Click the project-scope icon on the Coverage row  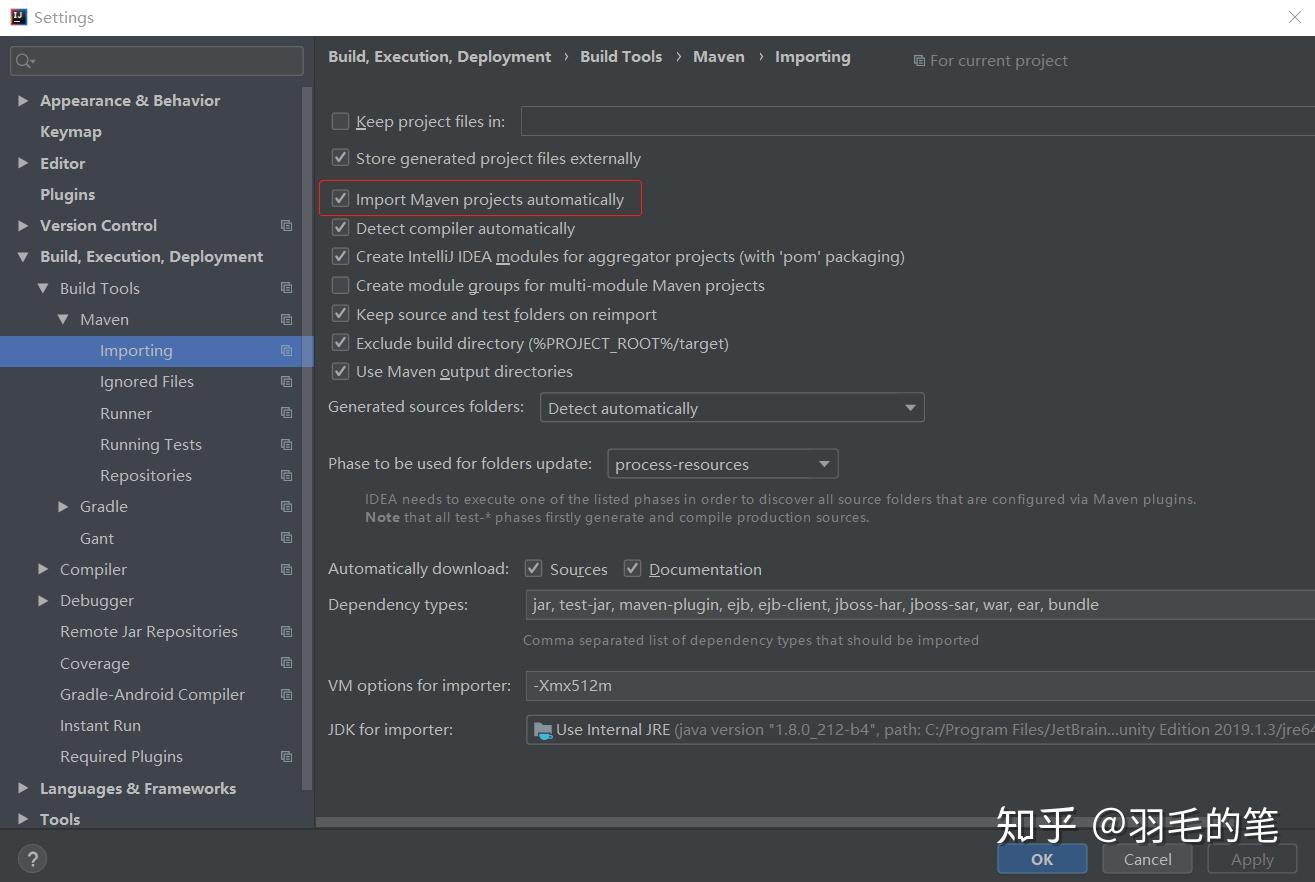tap(287, 663)
